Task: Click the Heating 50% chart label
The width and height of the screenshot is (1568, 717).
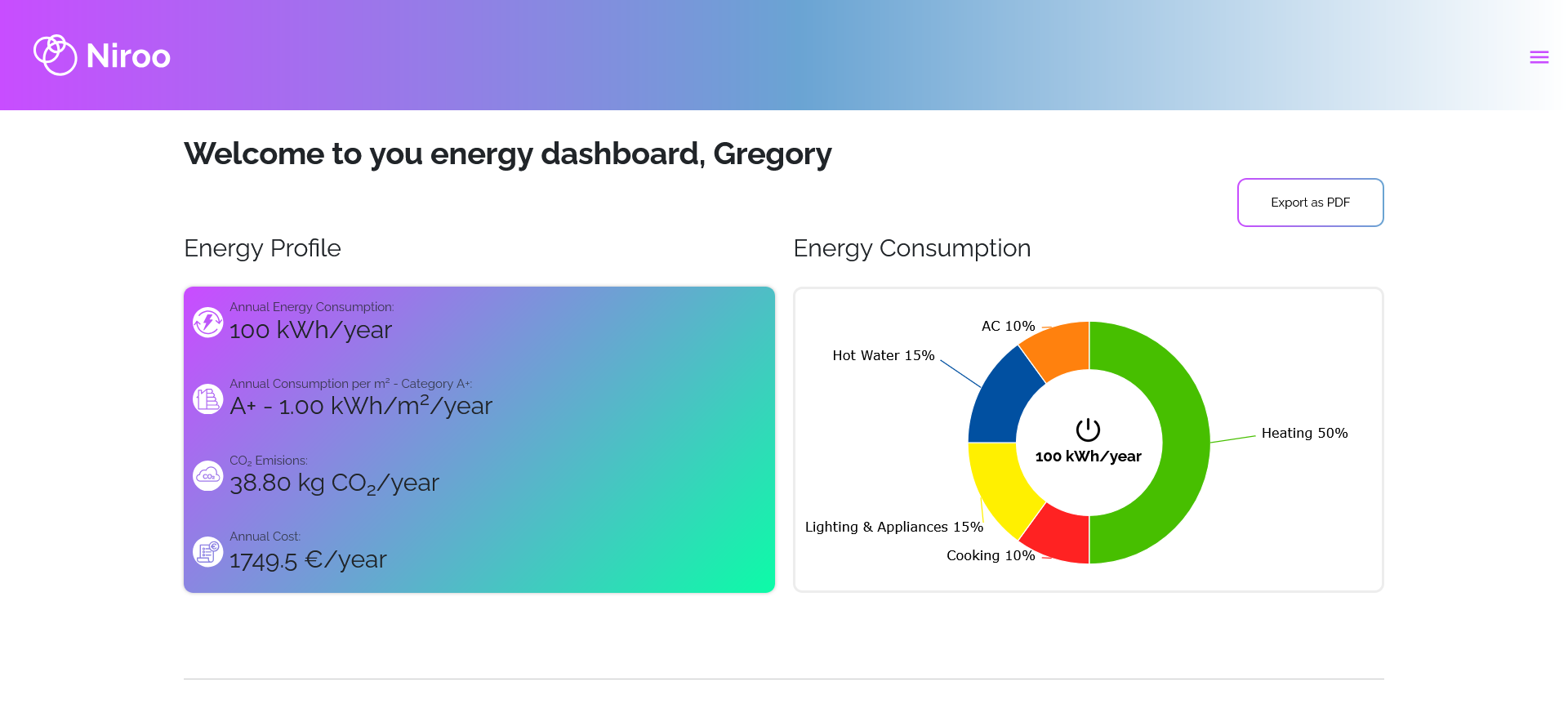Action: (1304, 434)
